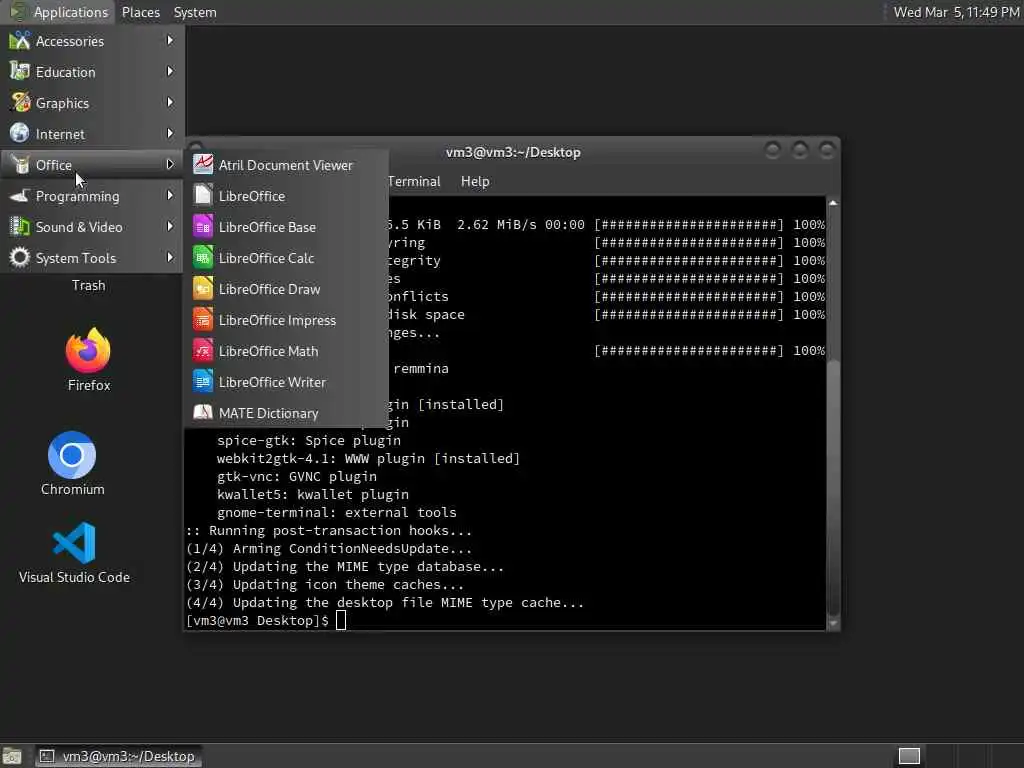Click the terminal scrollbar up arrow
The height and width of the screenshot is (768, 1024).
click(x=833, y=203)
